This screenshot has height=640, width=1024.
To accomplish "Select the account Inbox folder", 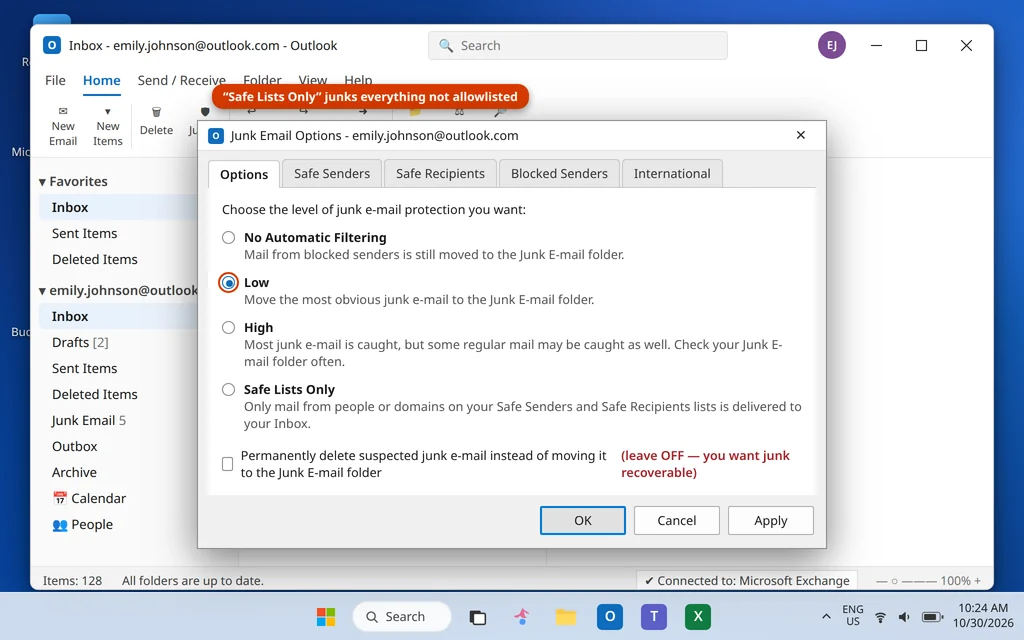I will tap(118, 317).
